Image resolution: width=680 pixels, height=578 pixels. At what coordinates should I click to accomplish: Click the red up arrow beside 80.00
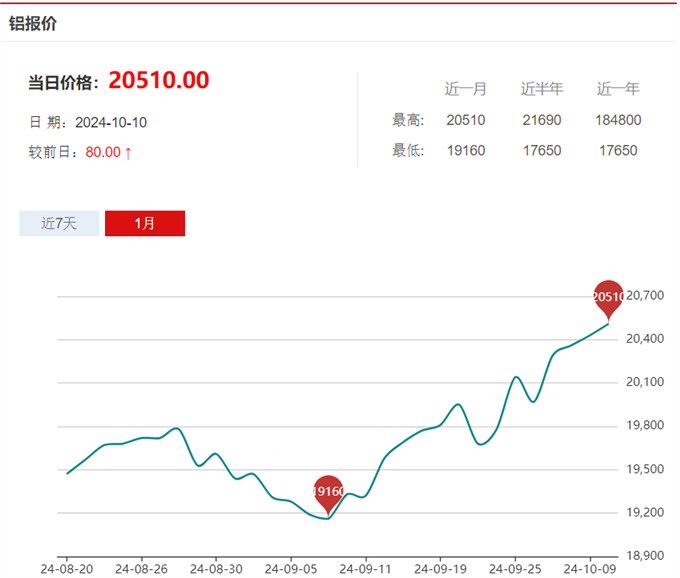(x=128, y=153)
